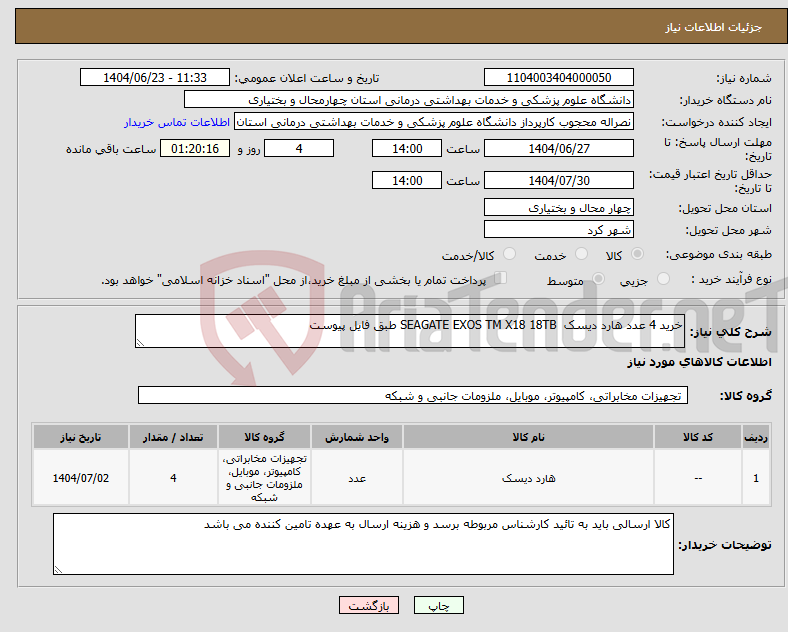788x632 pixels.
Task: Click the چاپ print button
Action: pyautogui.click(x=439, y=605)
